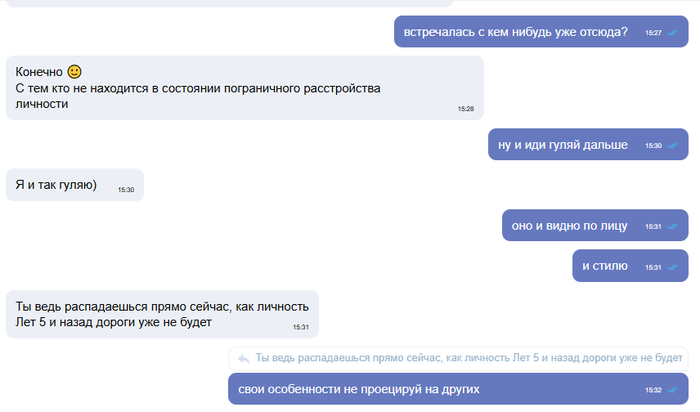Click the "ну и иди гуляй дальше" text
This screenshot has width=700, height=412.
click(563, 145)
